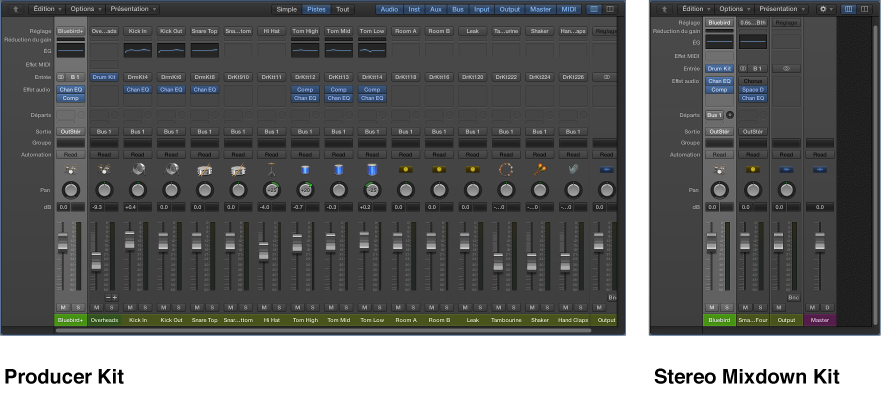Screen dimensions: 882x394
Task: Click the Bluebird drum kit icon in Stereo Mixdown Kit mixer
Action: [719, 169]
